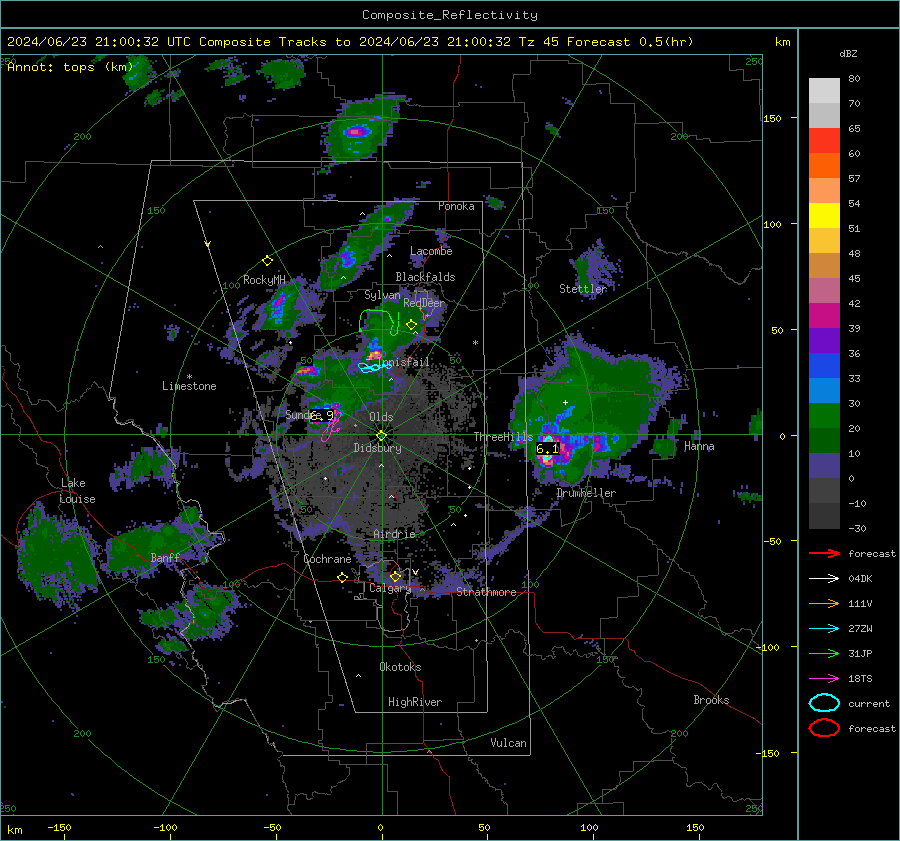Click the yellow diamond marker above Calgary

(x=395, y=576)
